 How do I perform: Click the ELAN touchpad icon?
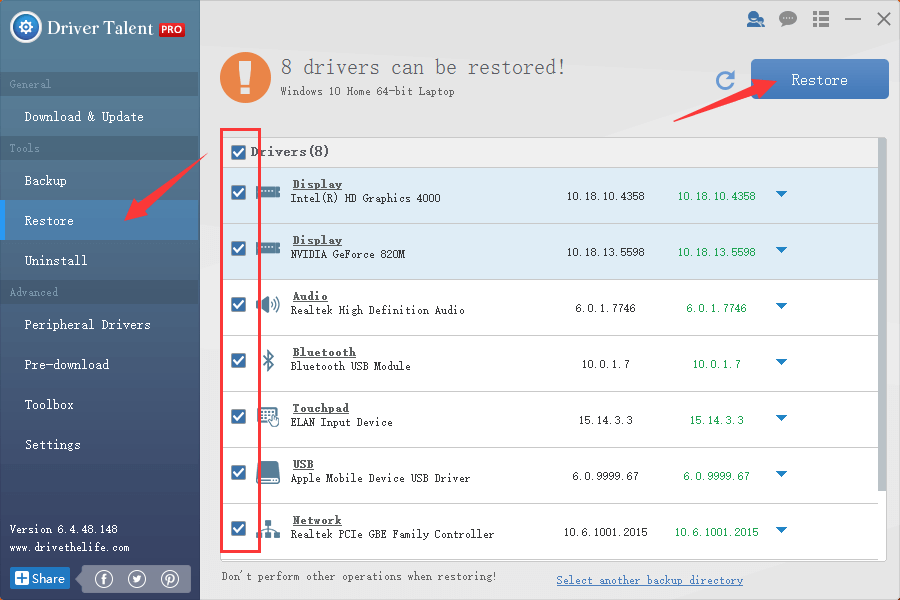268,416
